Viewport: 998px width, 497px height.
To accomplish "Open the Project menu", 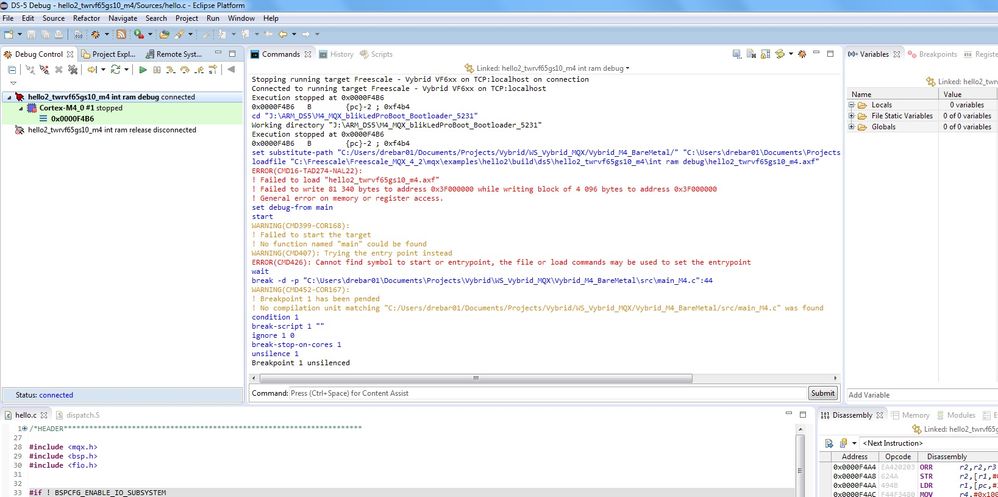I will click(x=186, y=18).
